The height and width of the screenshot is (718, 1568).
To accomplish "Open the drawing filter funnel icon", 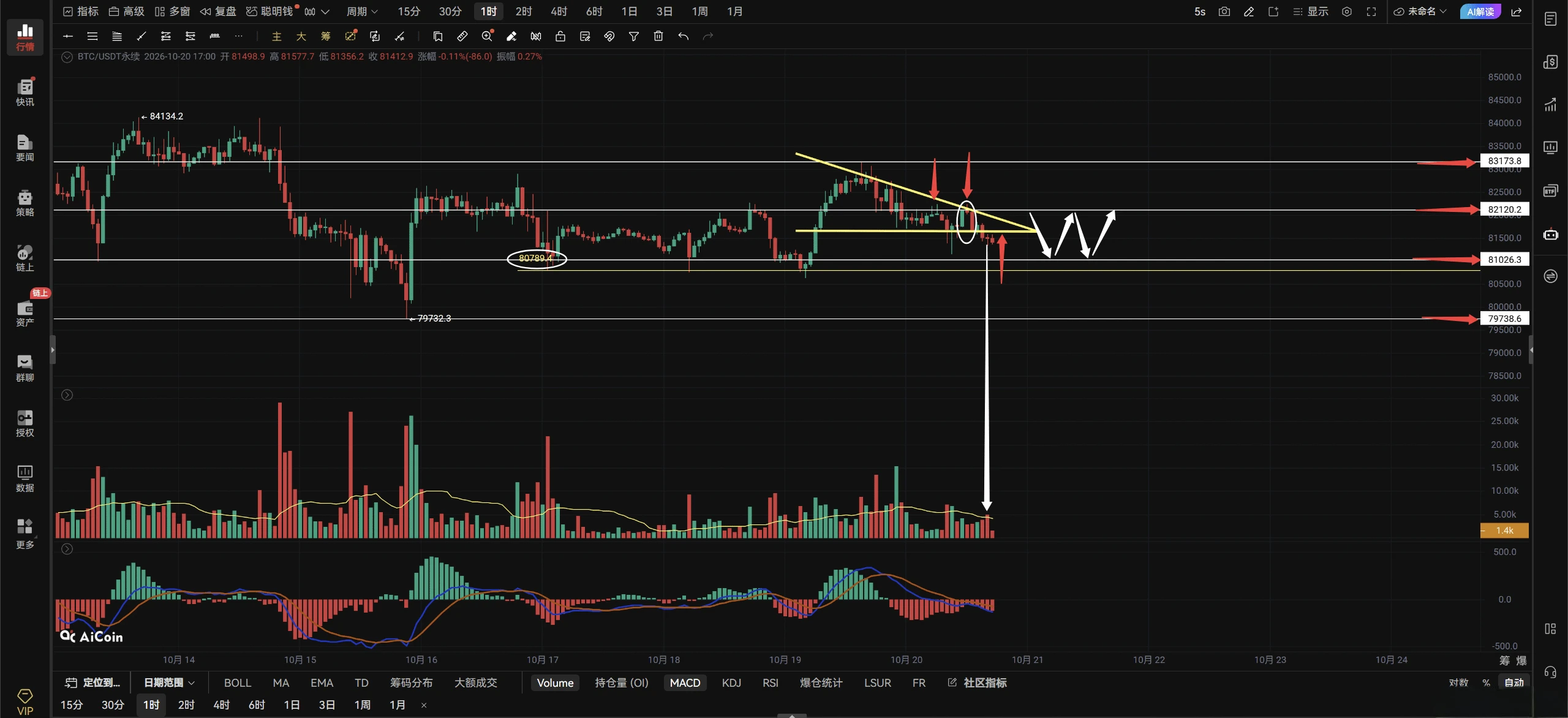I will [634, 37].
